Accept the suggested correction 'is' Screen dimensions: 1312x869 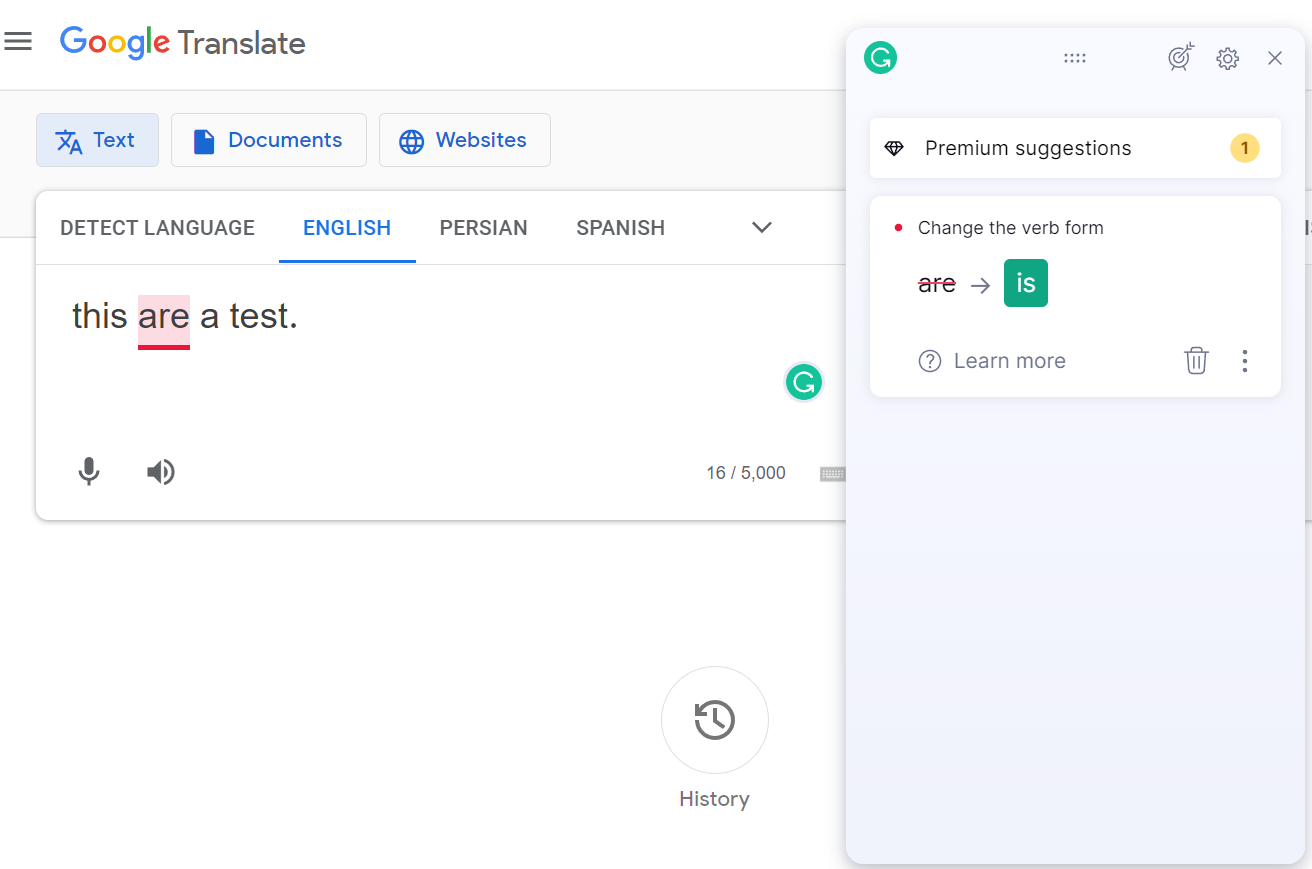point(1025,283)
